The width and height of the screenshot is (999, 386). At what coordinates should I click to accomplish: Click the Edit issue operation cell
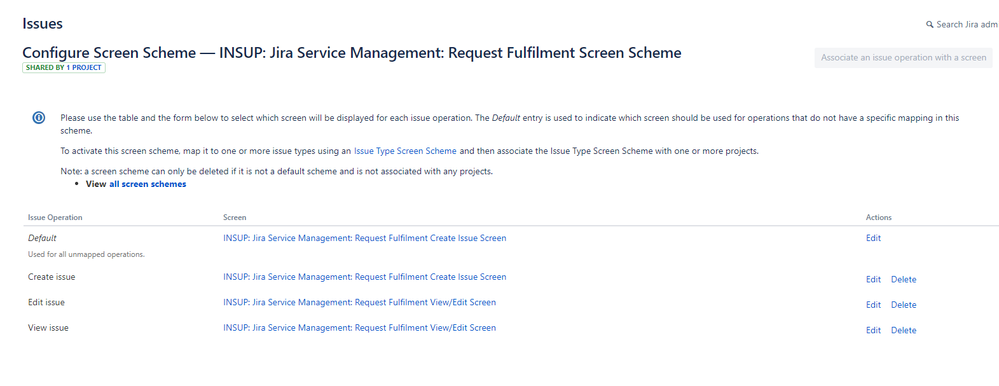47,303
